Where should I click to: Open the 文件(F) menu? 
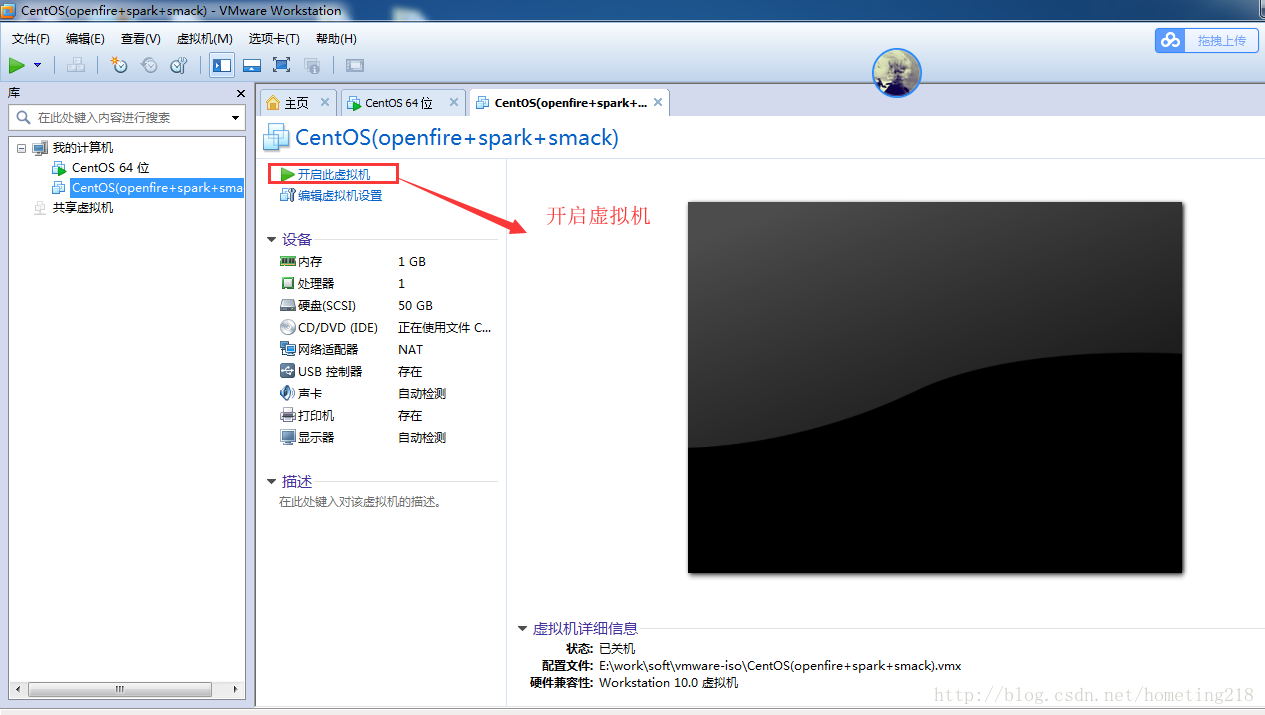(x=31, y=39)
